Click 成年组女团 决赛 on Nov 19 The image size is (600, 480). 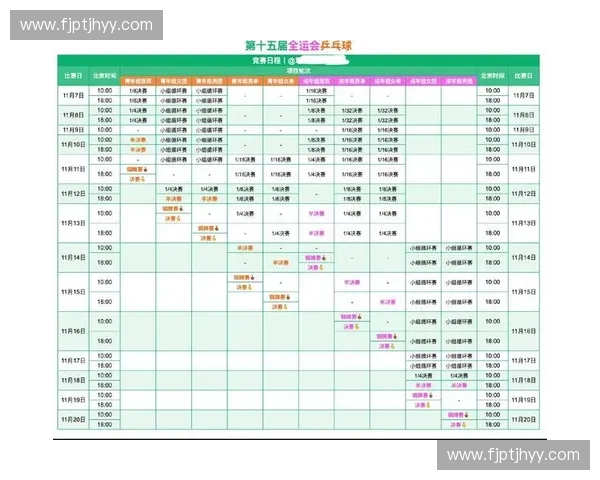tap(422, 405)
